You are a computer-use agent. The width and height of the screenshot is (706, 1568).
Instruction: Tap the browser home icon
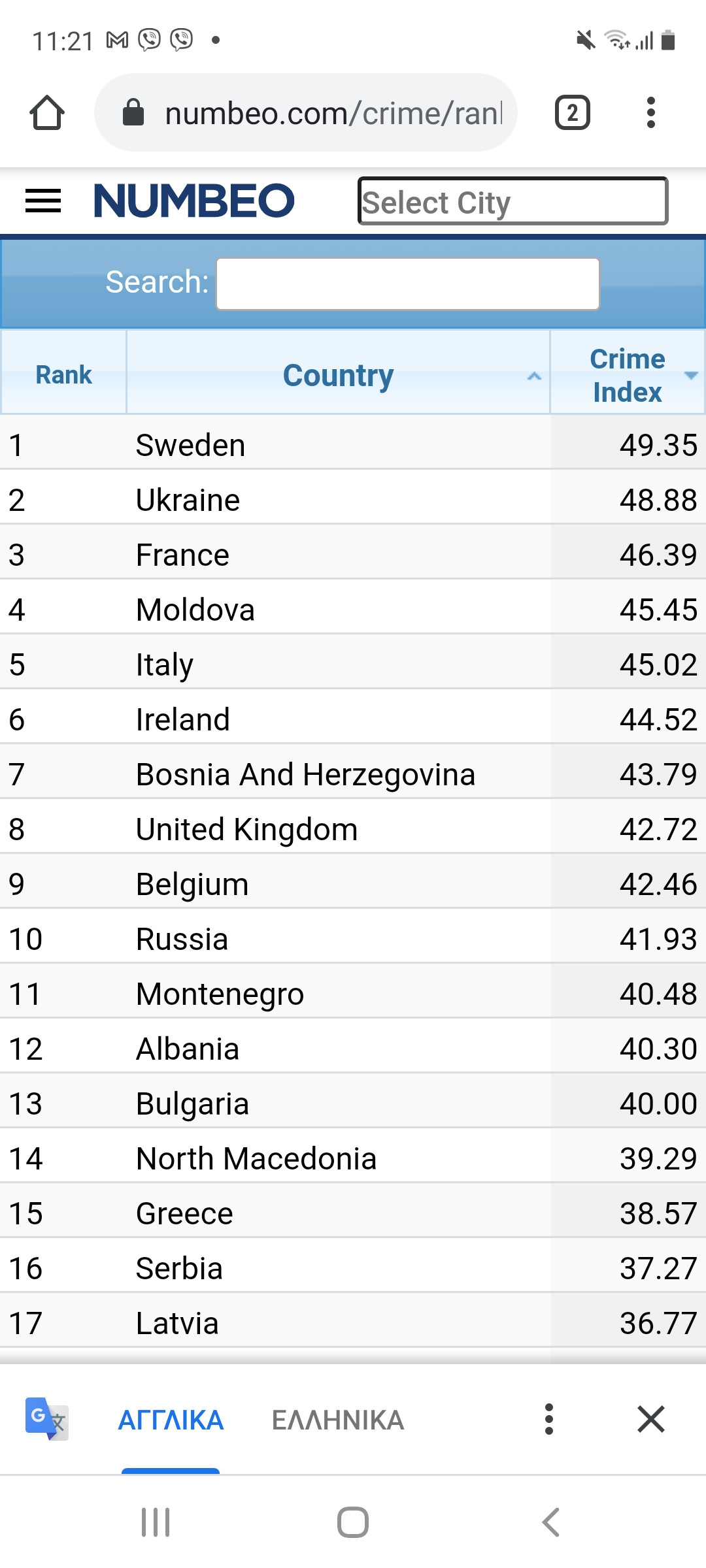(x=47, y=113)
